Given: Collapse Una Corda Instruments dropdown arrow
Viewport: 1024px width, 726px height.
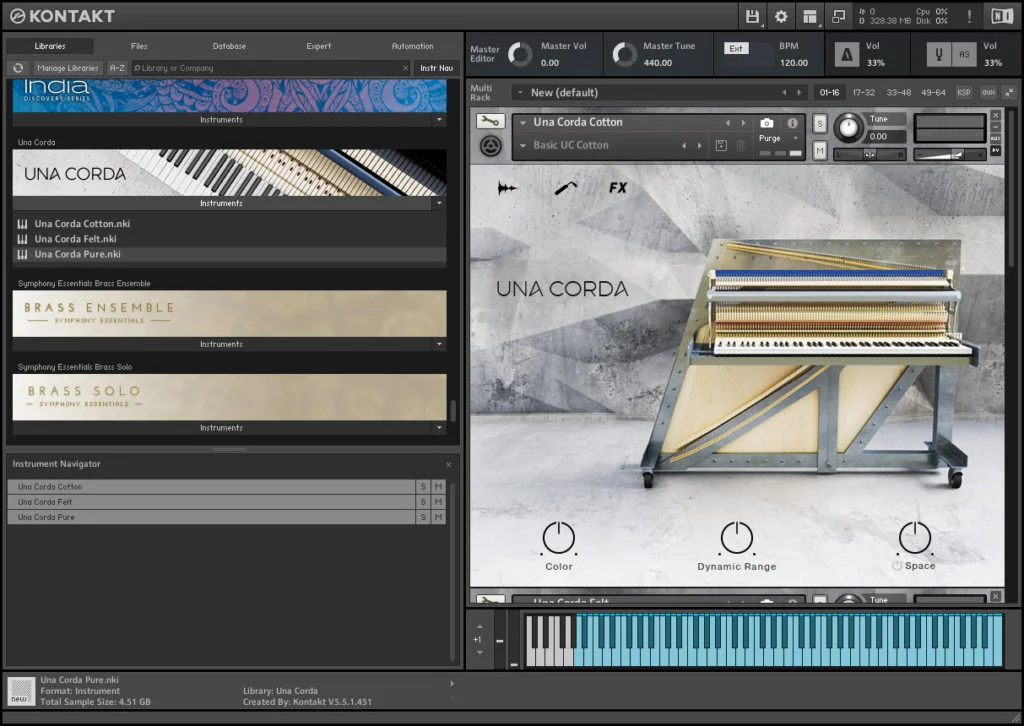Looking at the screenshot, I should coord(439,203).
